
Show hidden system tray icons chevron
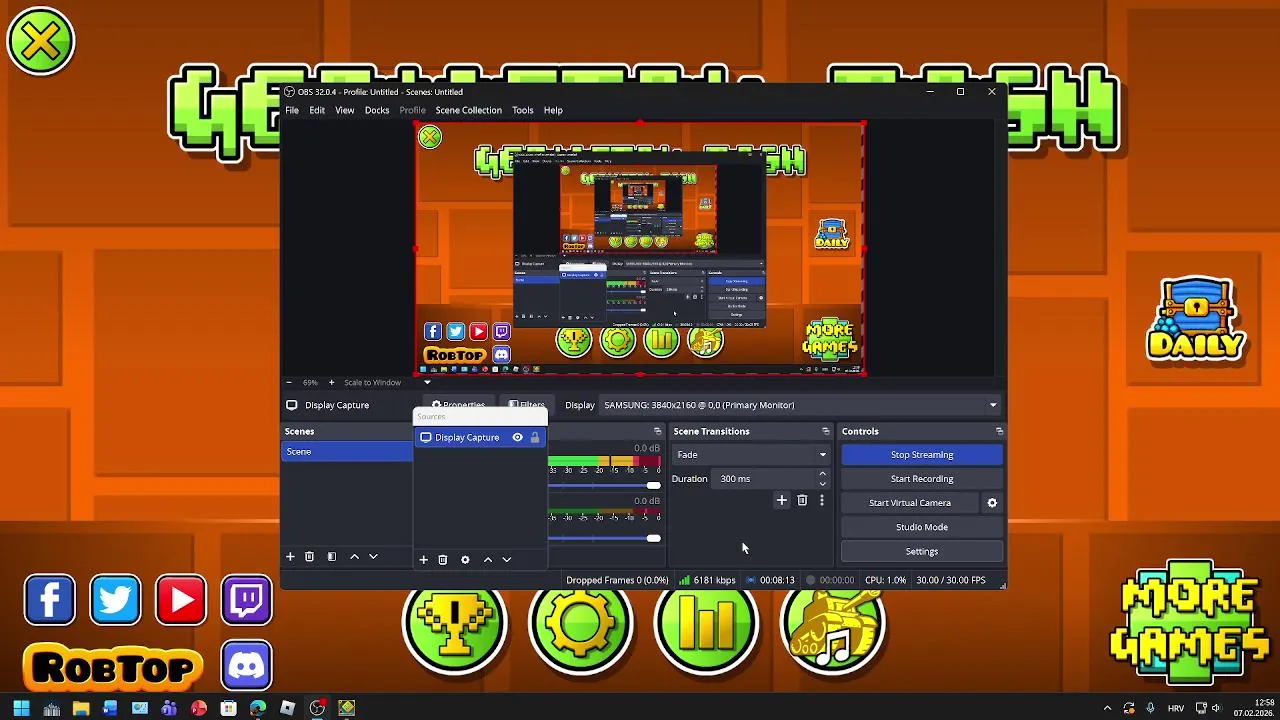(x=1107, y=708)
